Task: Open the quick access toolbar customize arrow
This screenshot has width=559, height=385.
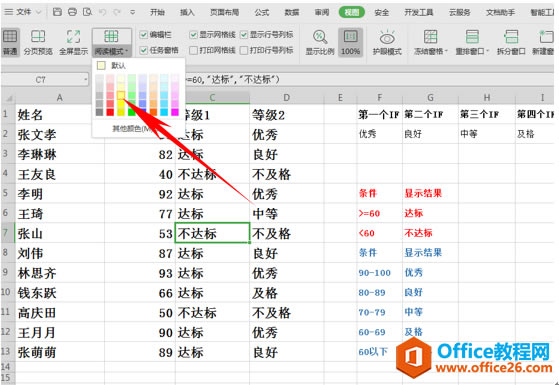Action: 133,12
